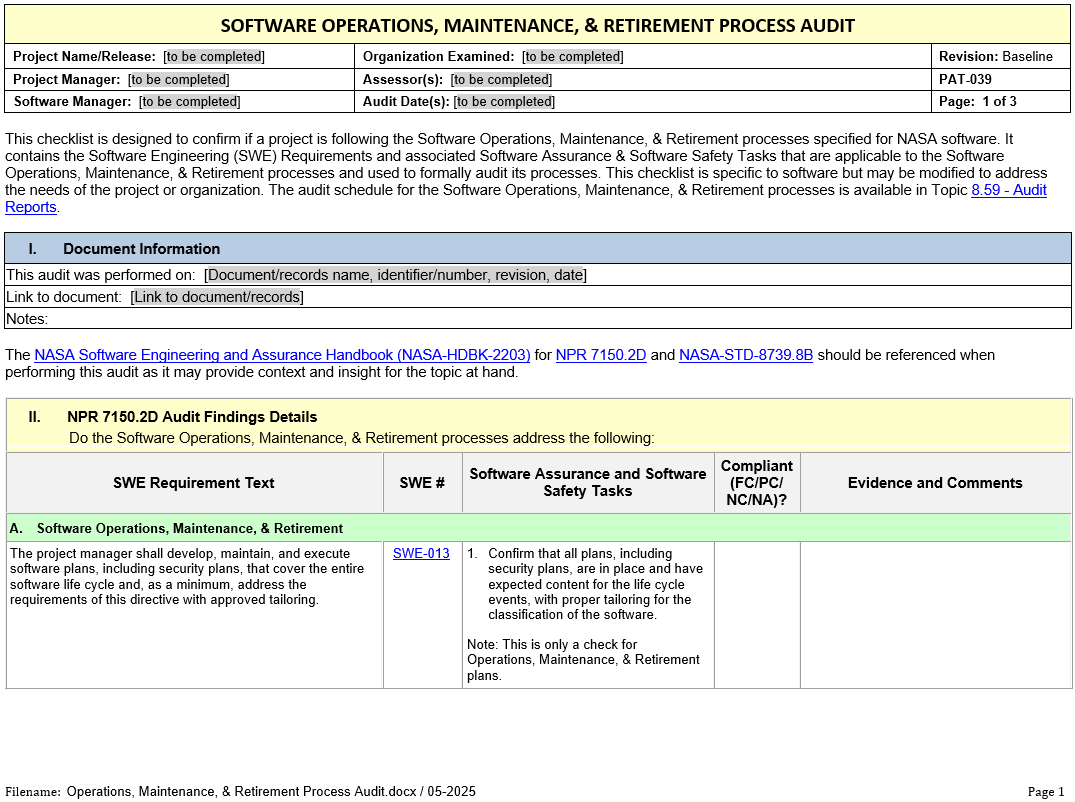Click the Document Information section header
This screenshot has width=1075, height=802.
click(x=141, y=249)
